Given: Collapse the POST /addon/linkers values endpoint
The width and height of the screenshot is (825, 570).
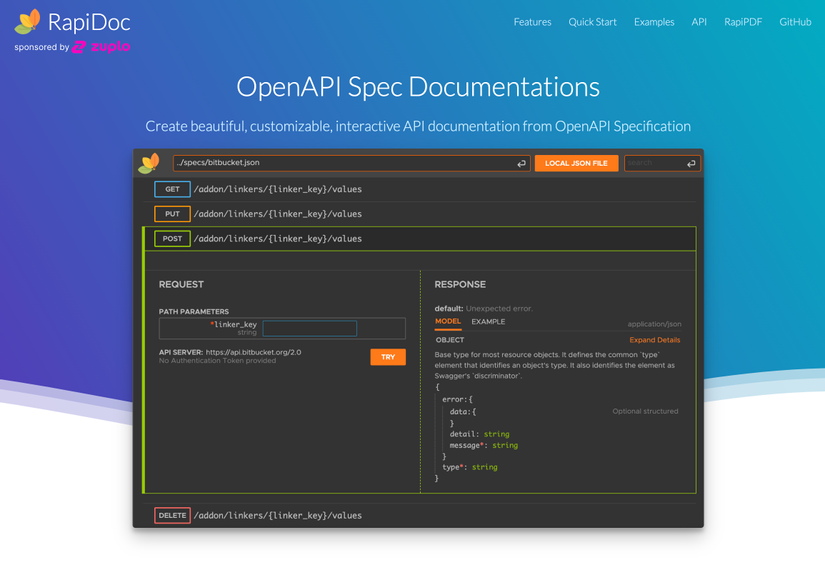Looking at the screenshot, I should (x=419, y=238).
